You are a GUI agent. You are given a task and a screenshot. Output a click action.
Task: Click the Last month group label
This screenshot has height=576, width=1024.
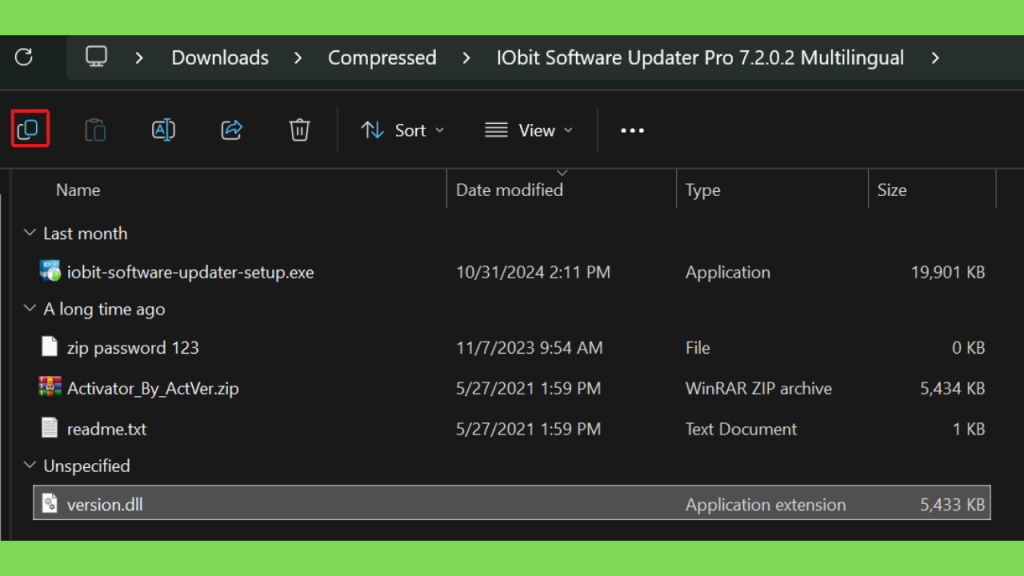pyautogui.click(x=85, y=233)
